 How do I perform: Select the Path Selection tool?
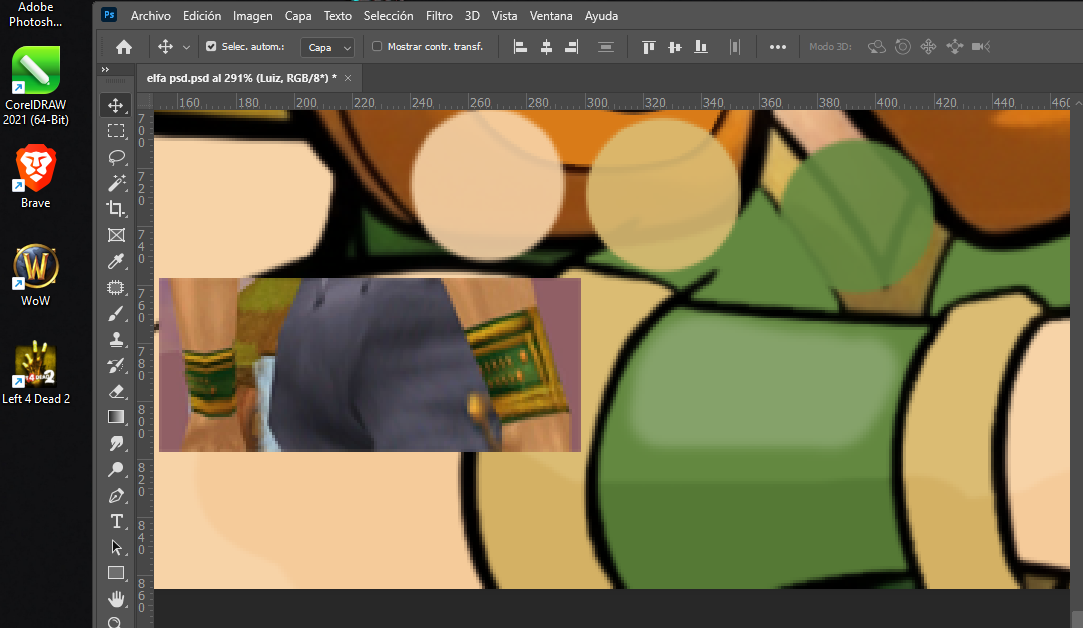tap(116, 547)
